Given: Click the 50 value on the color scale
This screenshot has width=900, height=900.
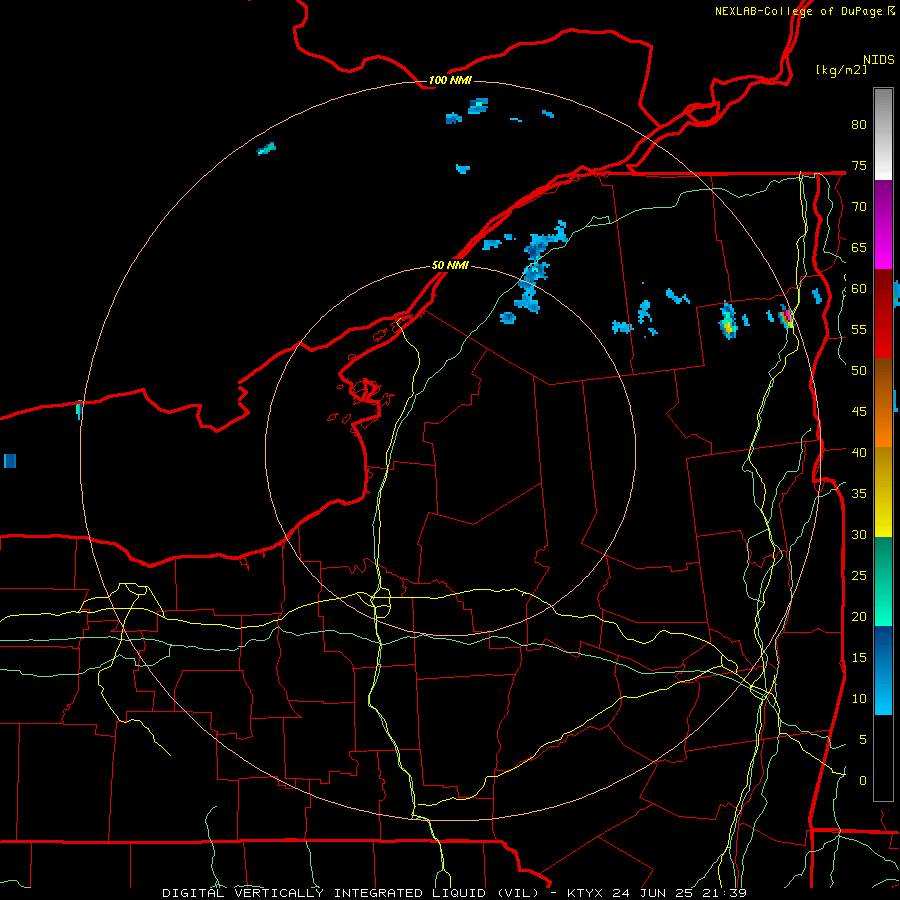Looking at the screenshot, I should coord(859,370).
